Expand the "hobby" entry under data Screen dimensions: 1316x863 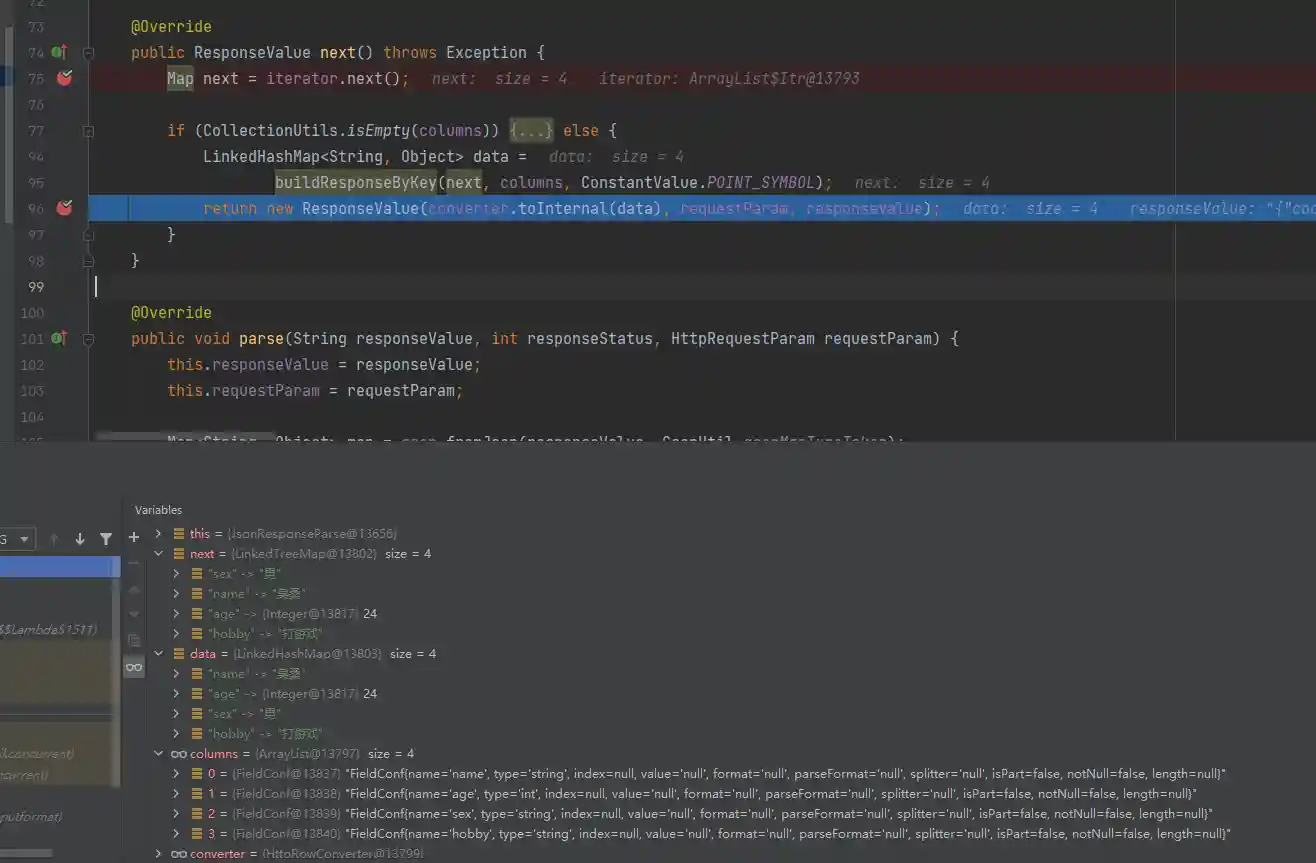click(176, 734)
